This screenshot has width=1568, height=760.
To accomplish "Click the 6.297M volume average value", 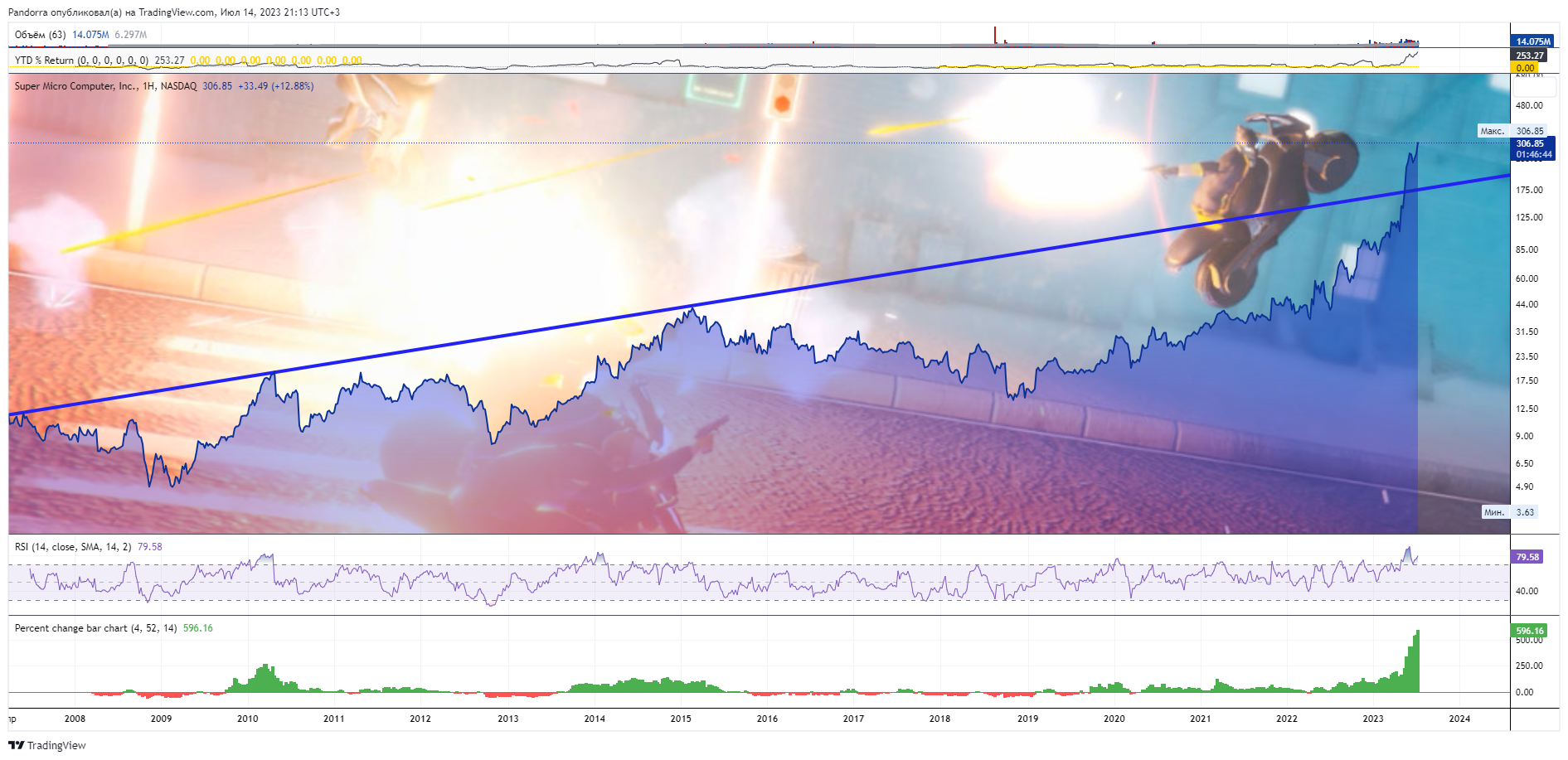I will point(130,35).
